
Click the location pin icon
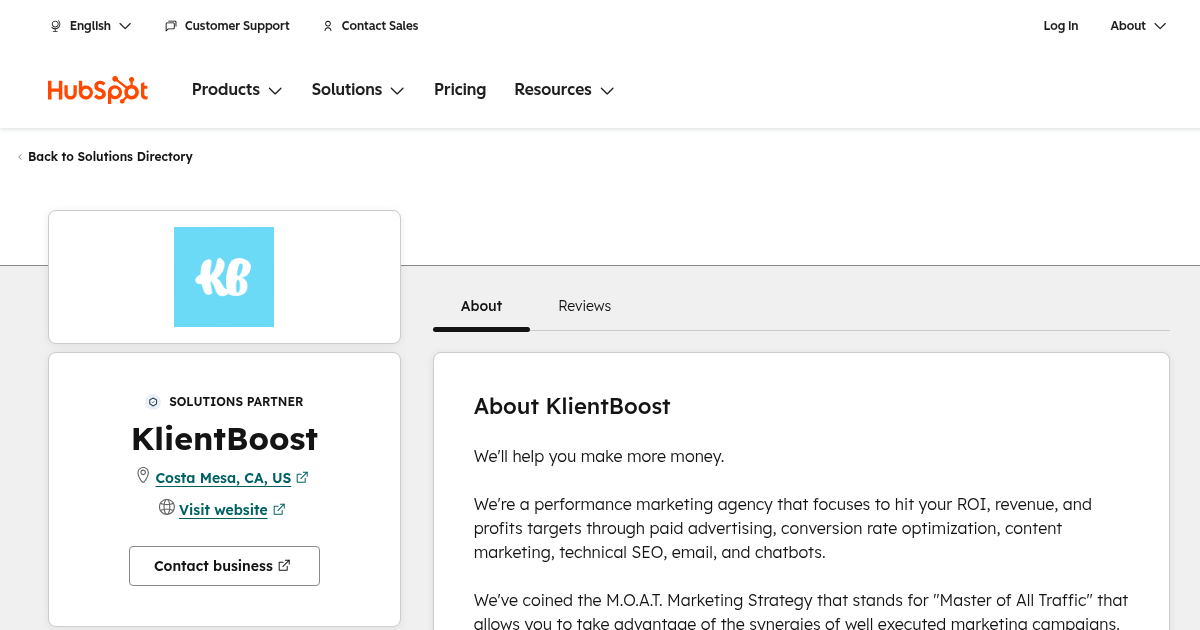[x=143, y=476]
